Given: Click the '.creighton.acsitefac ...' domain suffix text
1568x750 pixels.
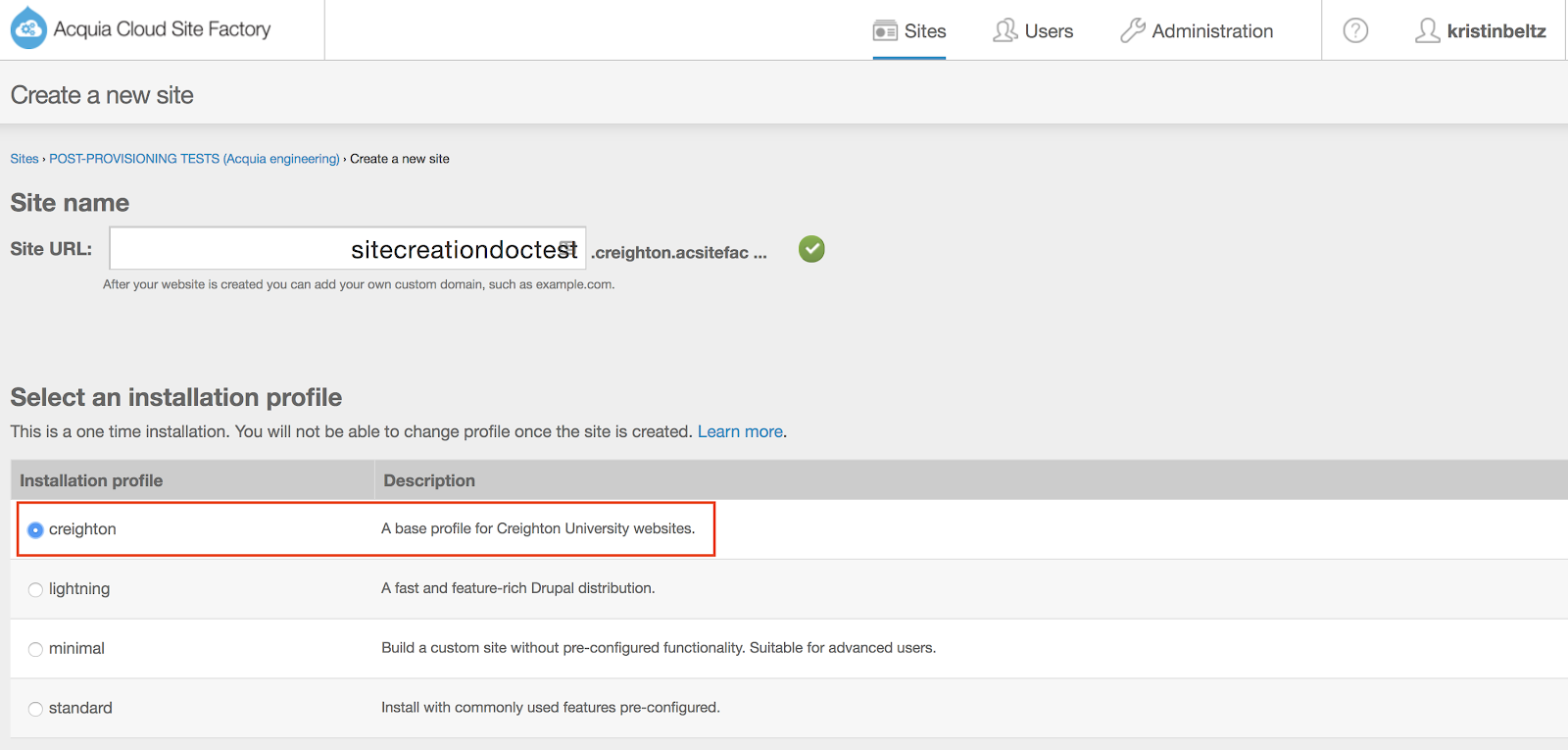Looking at the screenshot, I should (679, 253).
